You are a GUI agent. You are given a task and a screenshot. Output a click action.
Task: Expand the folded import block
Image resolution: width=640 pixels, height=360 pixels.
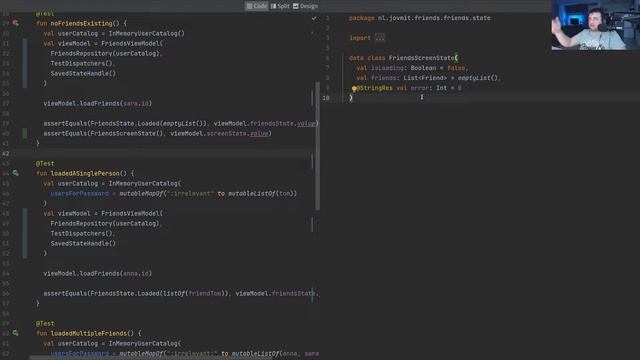pyautogui.click(x=380, y=38)
